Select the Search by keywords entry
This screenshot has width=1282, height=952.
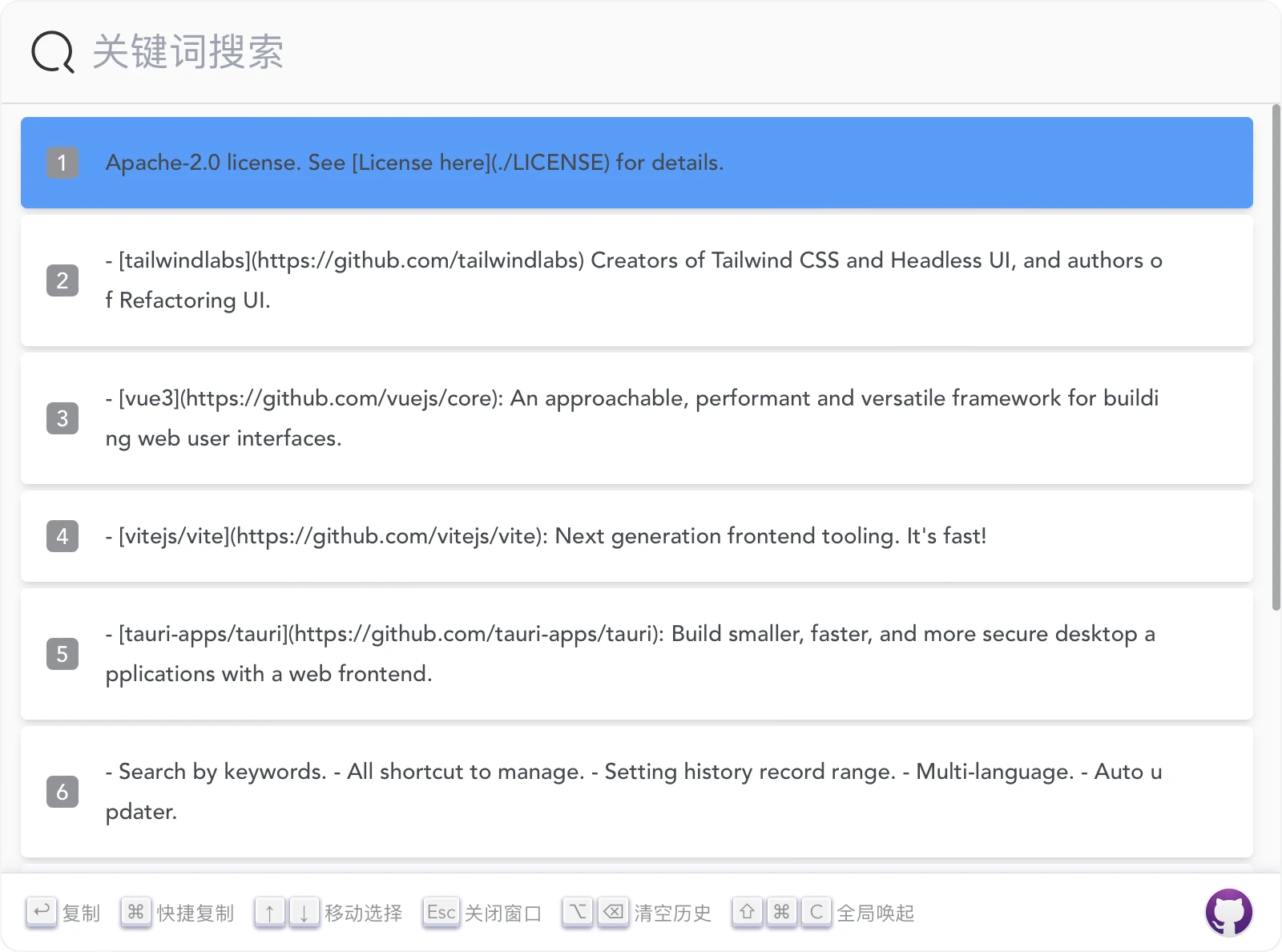[x=637, y=792]
